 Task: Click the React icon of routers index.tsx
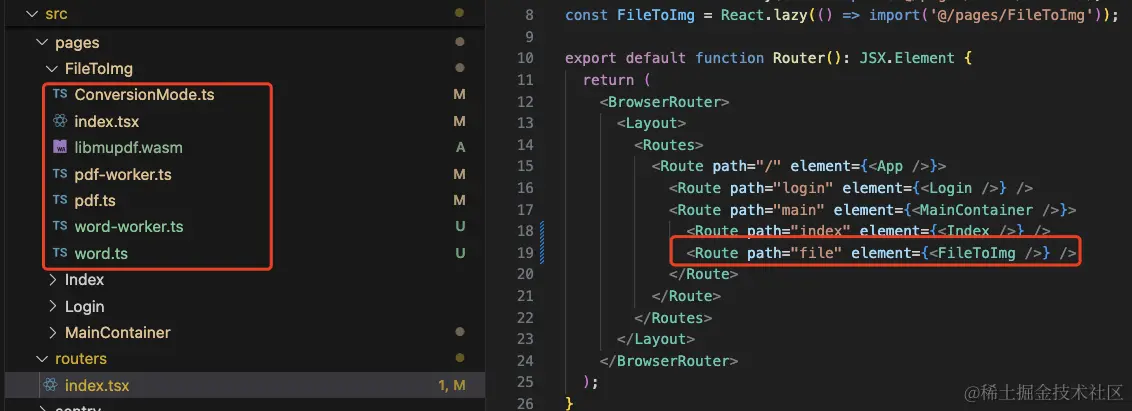49,385
